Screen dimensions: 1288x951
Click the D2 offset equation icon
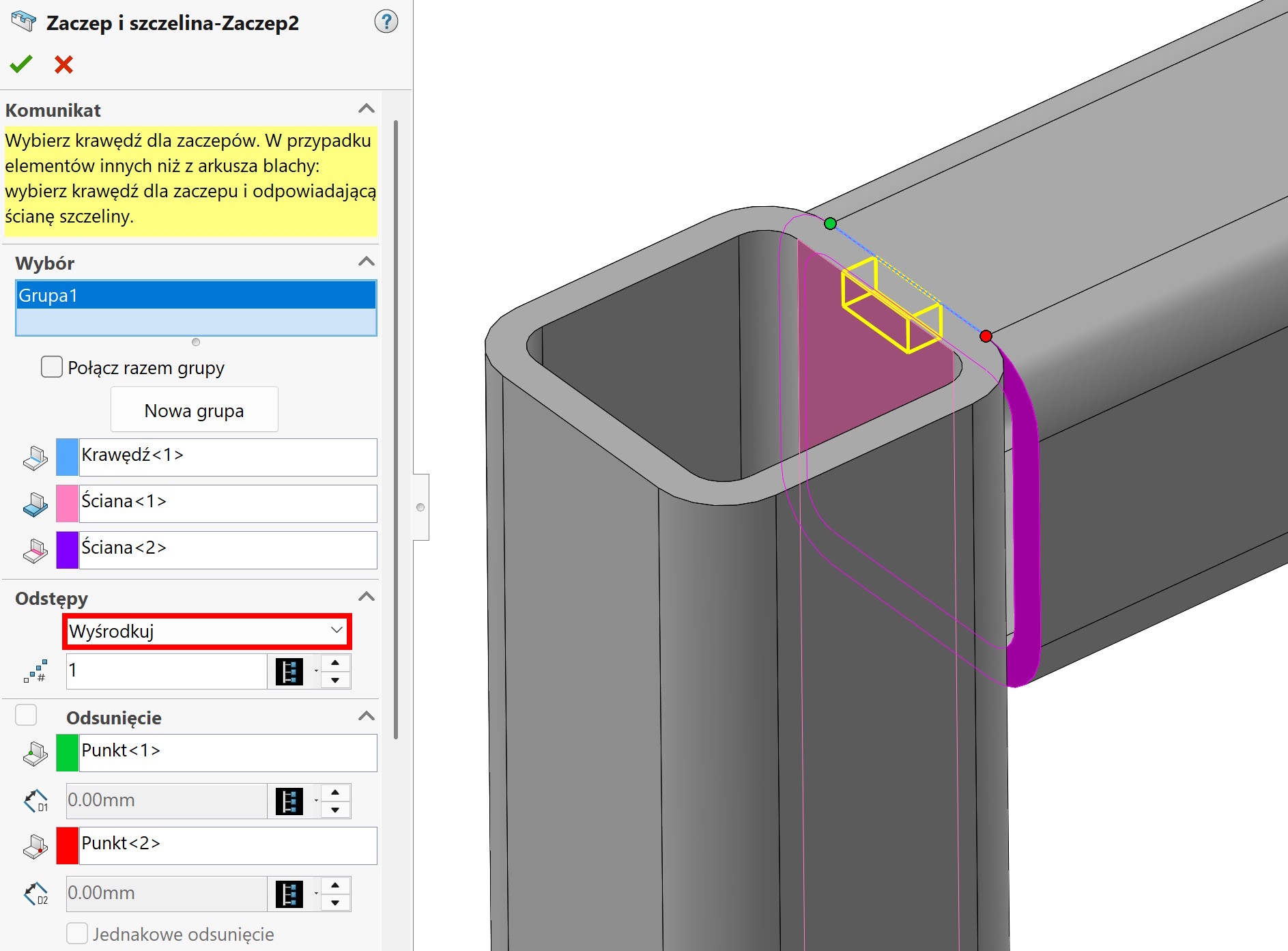[289, 894]
